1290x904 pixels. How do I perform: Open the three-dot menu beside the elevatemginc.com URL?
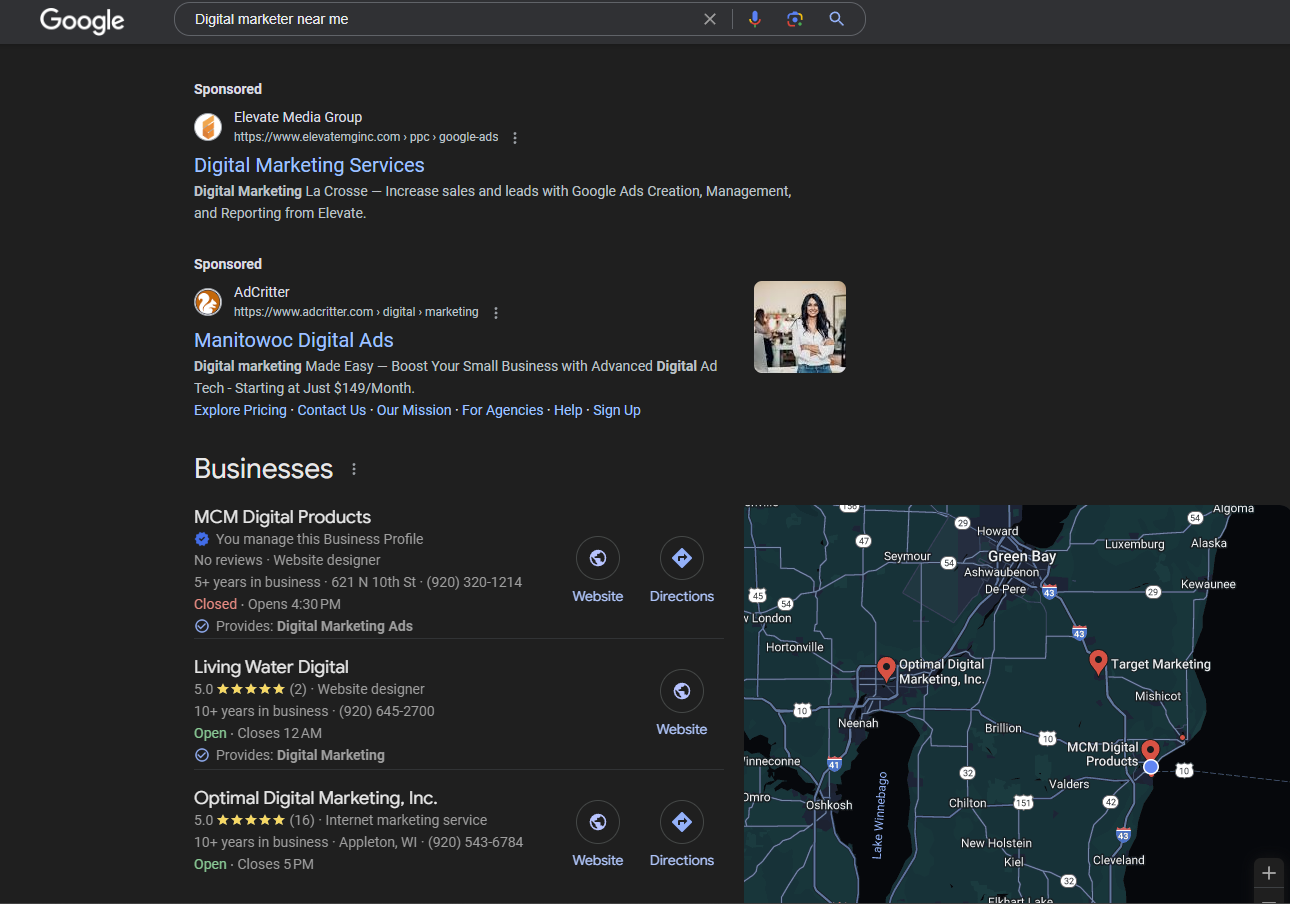coord(515,138)
